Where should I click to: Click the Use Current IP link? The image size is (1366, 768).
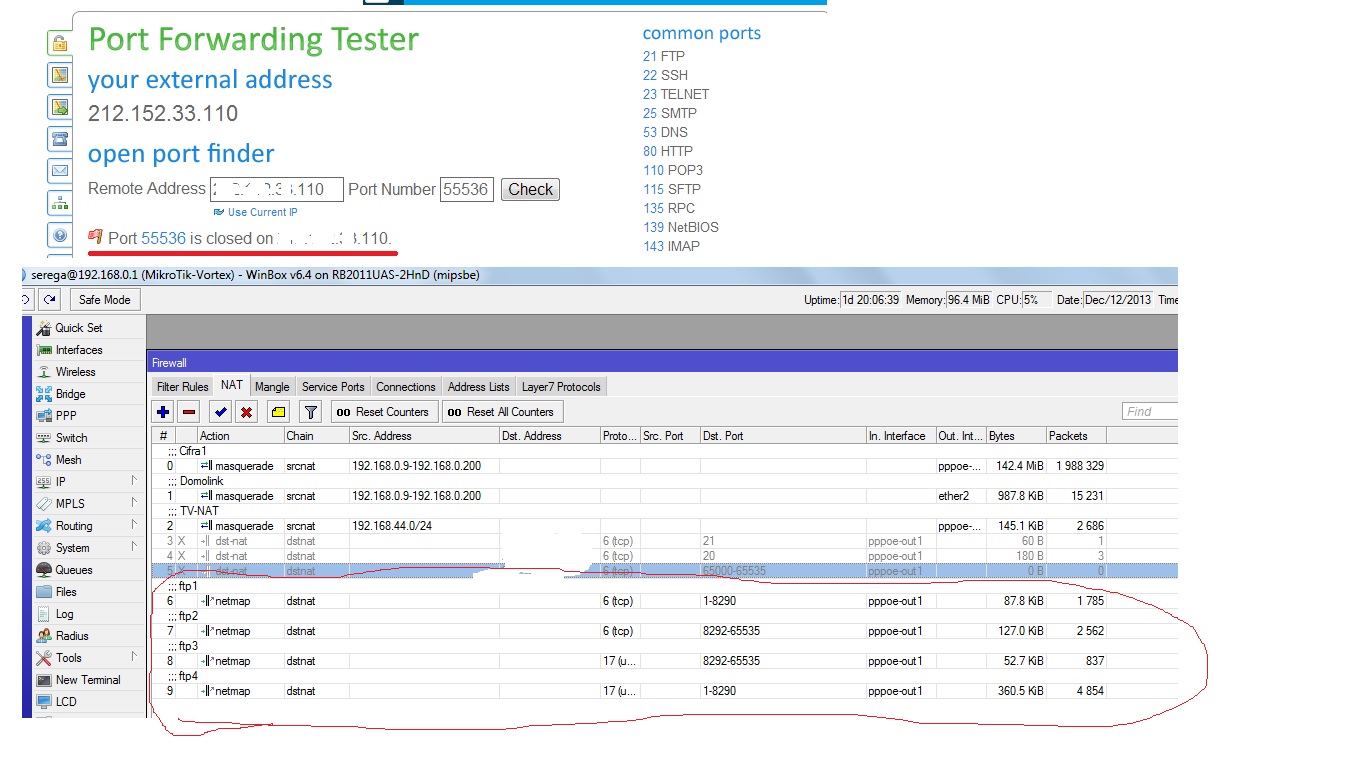[262, 212]
